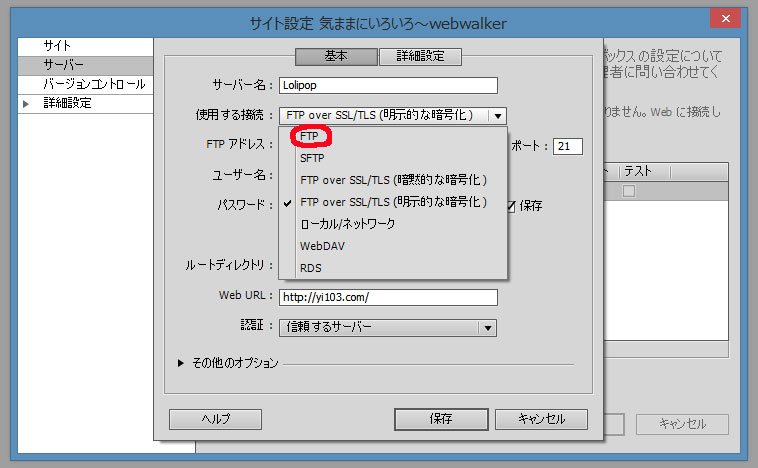
Task: Select FTP over SSL/TLS implicit encryption option
Action: (x=392, y=180)
